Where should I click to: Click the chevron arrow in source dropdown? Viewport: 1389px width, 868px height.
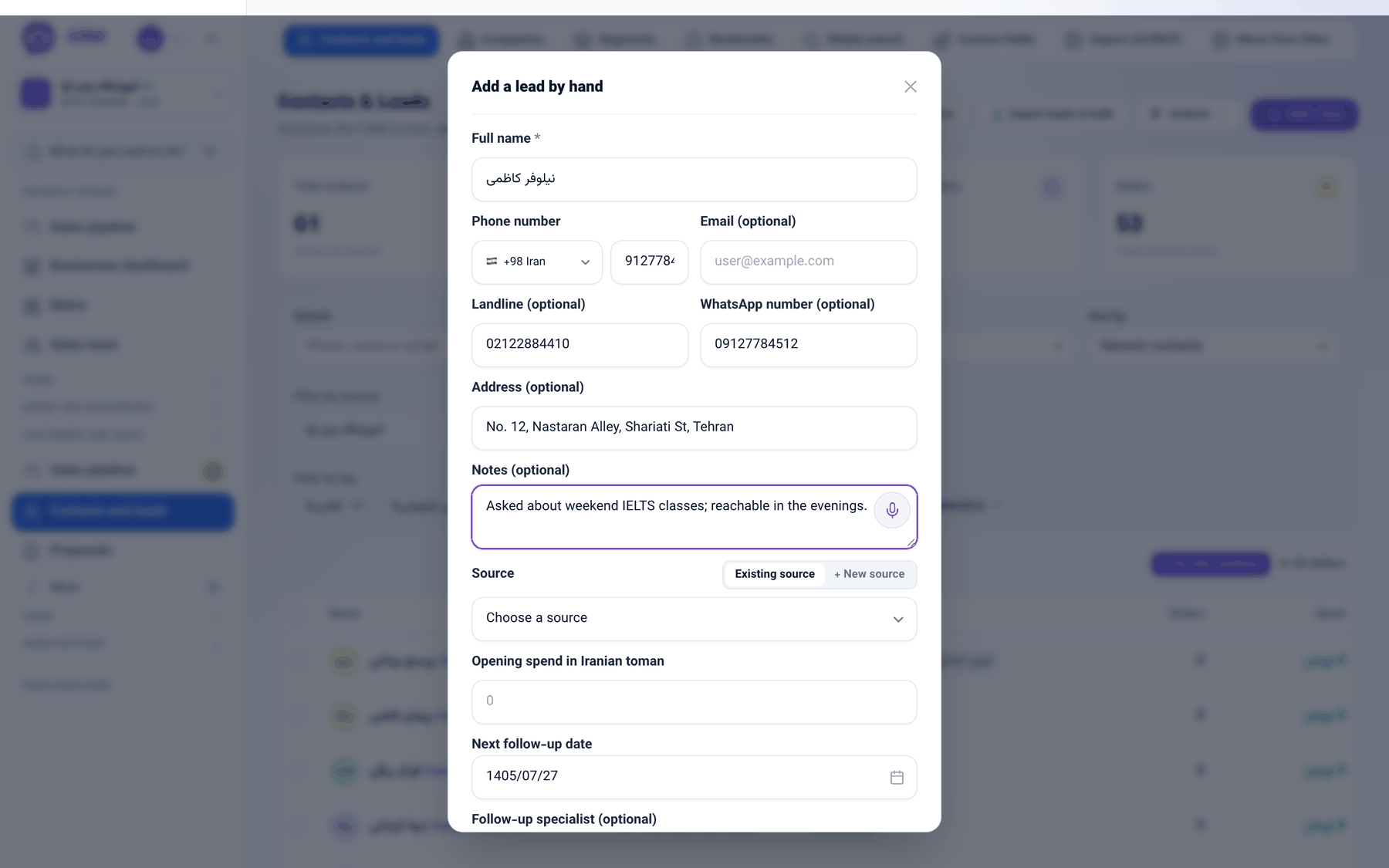pos(898,620)
